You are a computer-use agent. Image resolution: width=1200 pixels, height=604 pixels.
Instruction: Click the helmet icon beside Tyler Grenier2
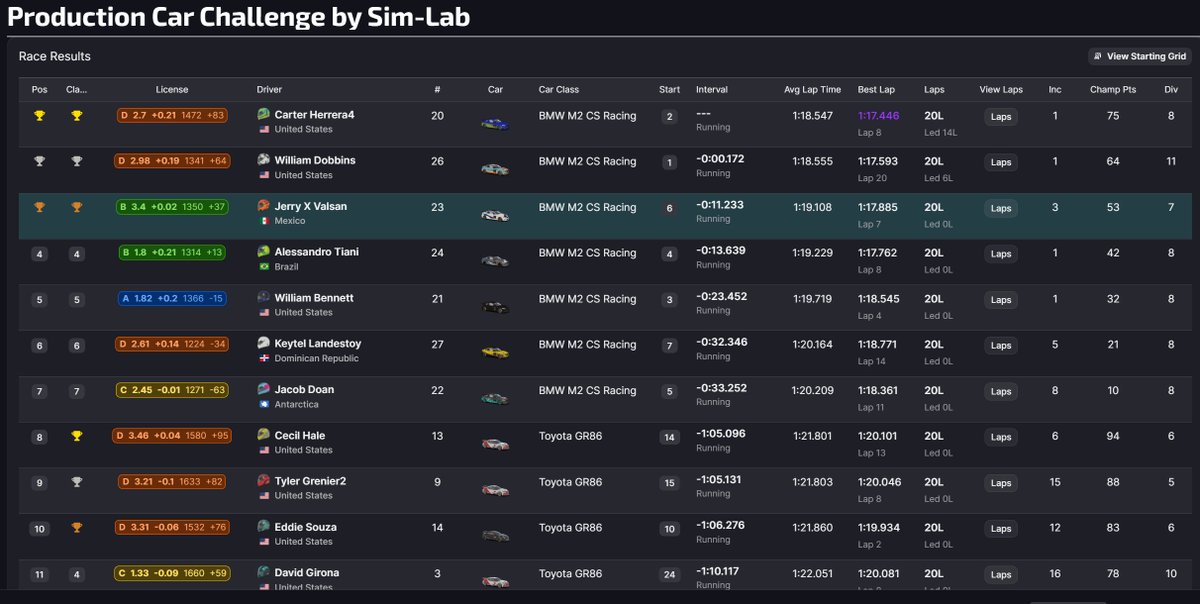264,481
